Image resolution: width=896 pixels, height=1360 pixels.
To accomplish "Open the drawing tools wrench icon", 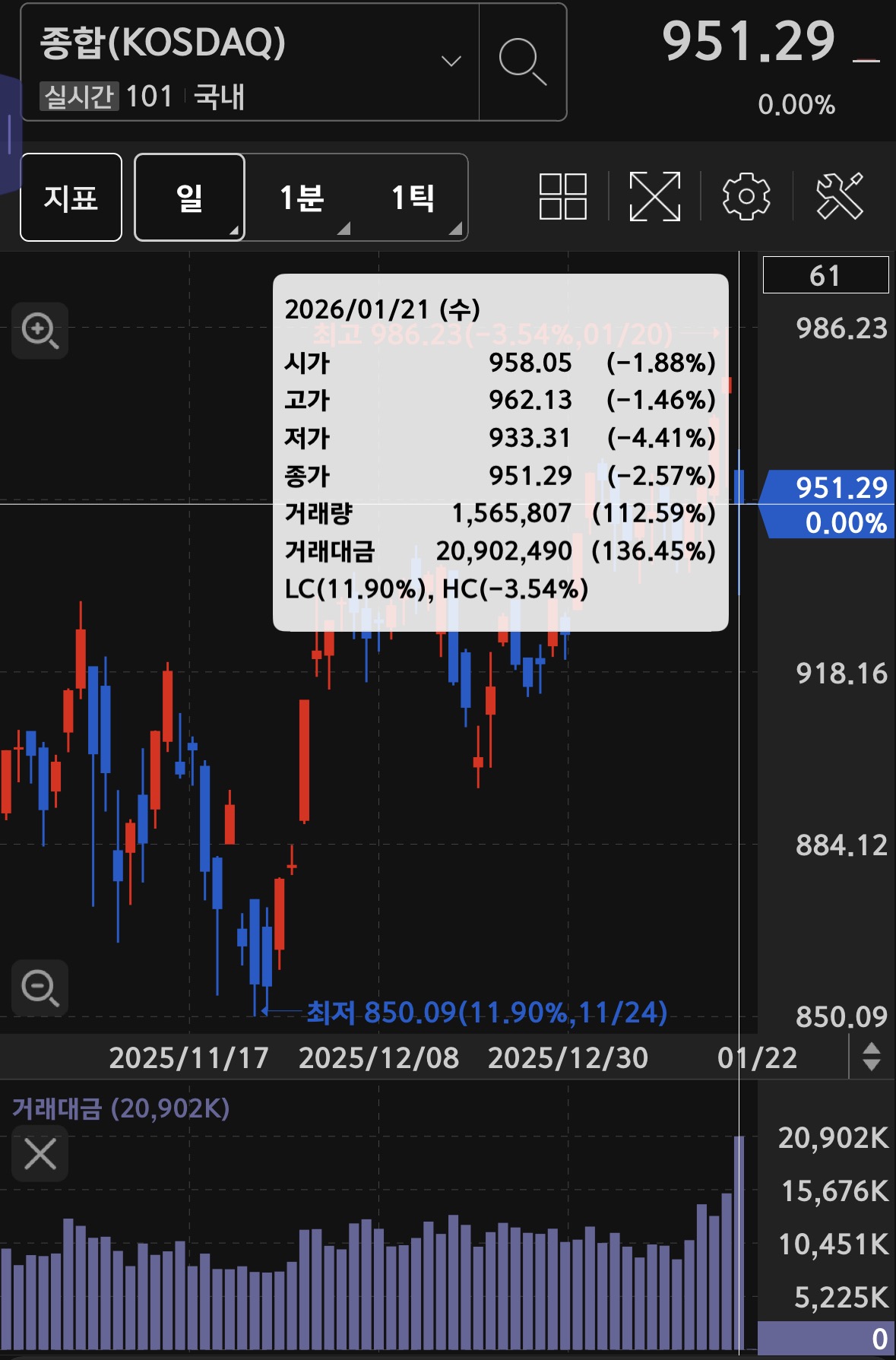I will [x=840, y=196].
